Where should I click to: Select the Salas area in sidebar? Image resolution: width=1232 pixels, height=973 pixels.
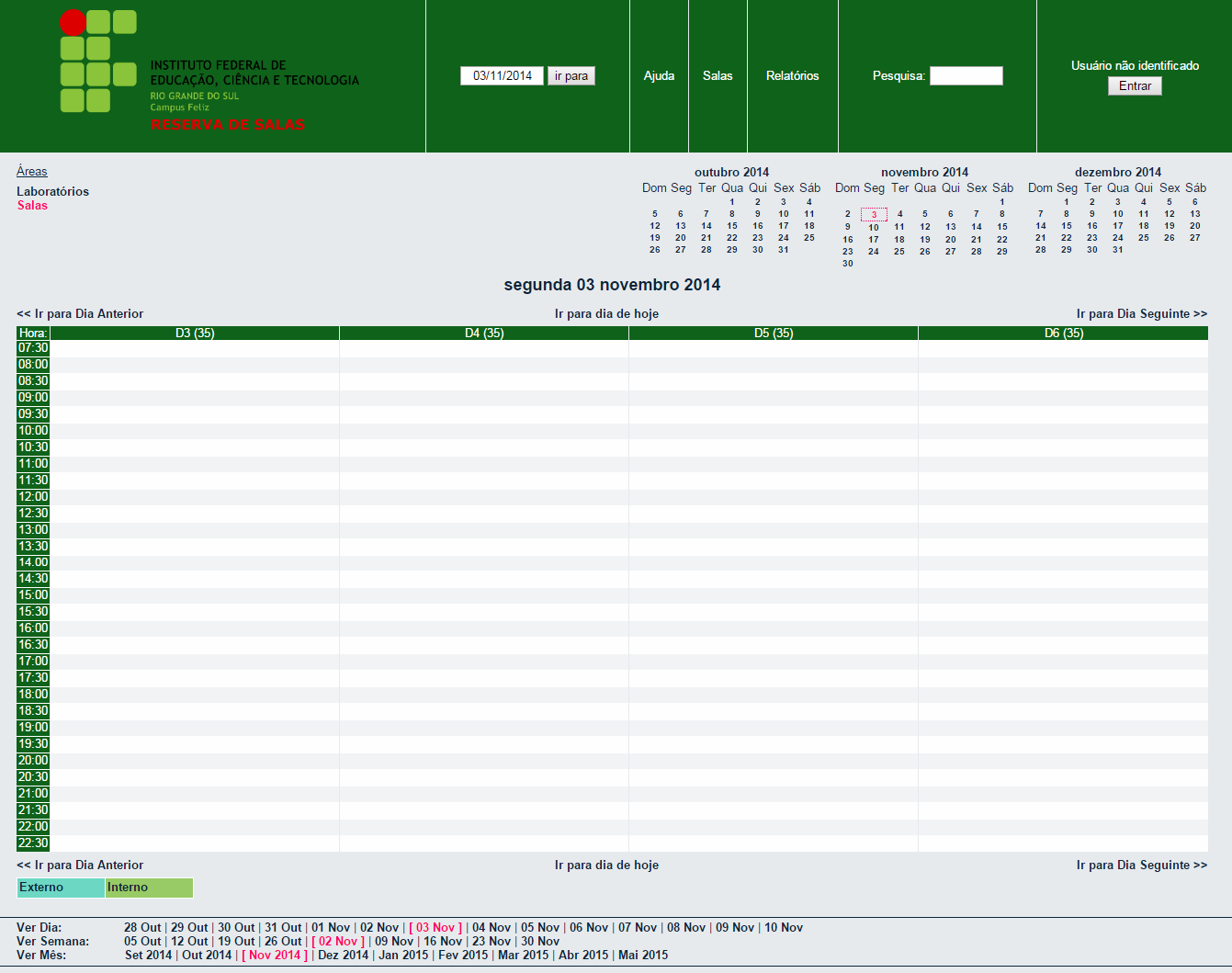pyautogui.click(x=32, y=205)
